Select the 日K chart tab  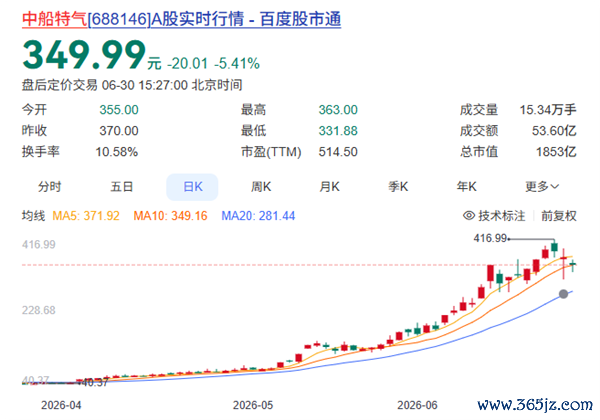pos(192,187)
